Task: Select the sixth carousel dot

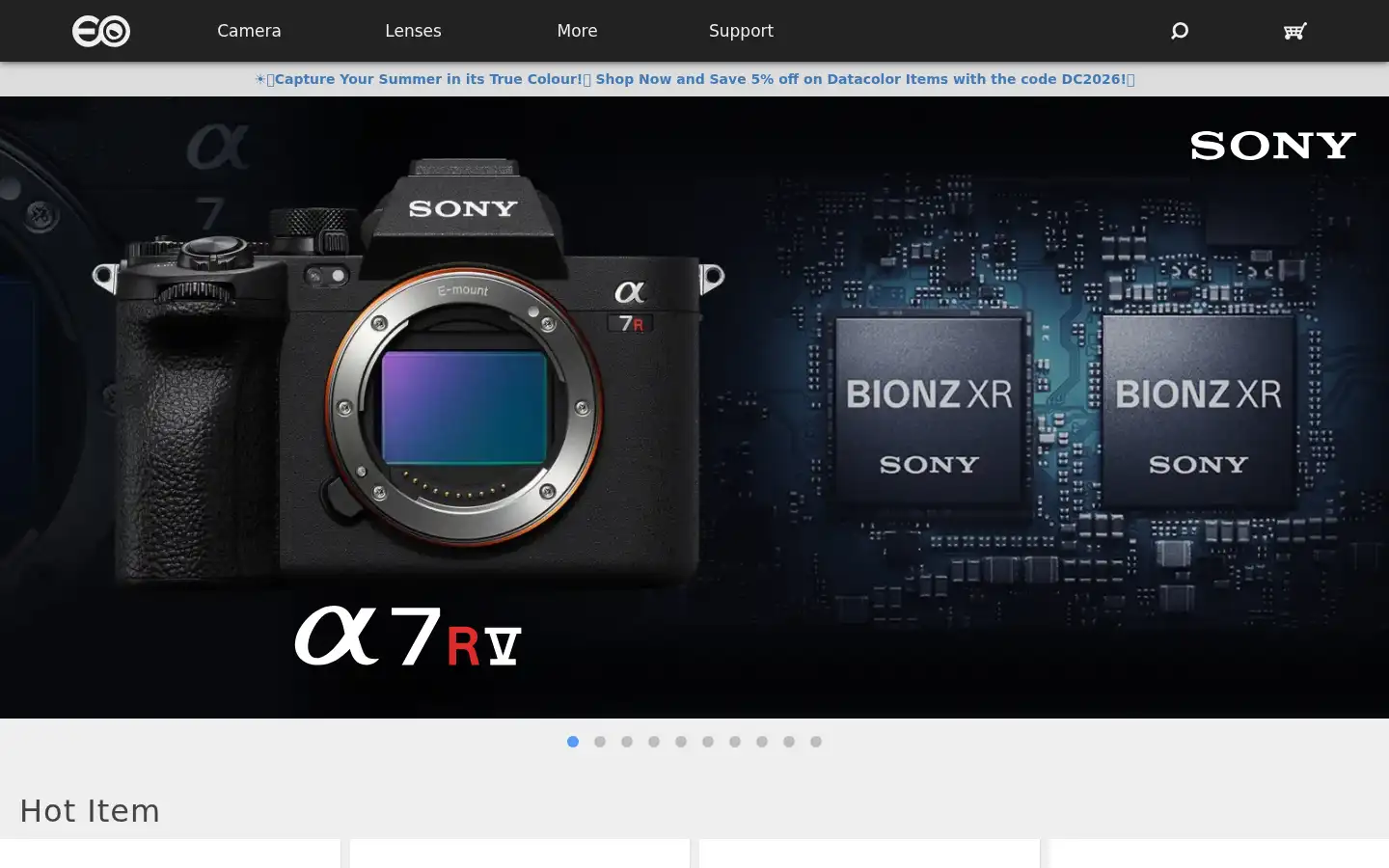Action: pos(708,742)
